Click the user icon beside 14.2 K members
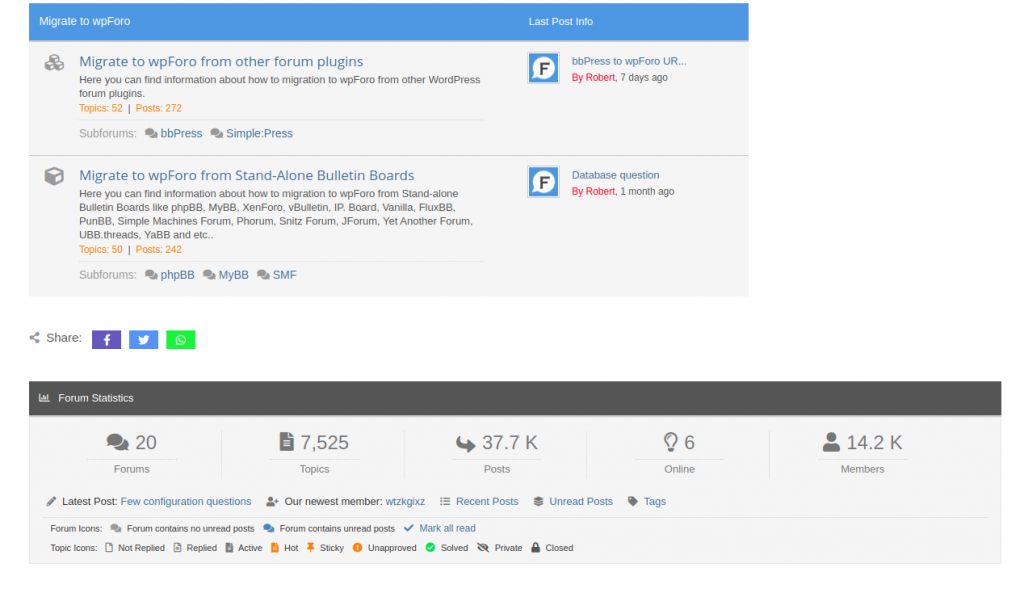The height and width of the screenshot is (614, 1024). (x=831, y=442)
